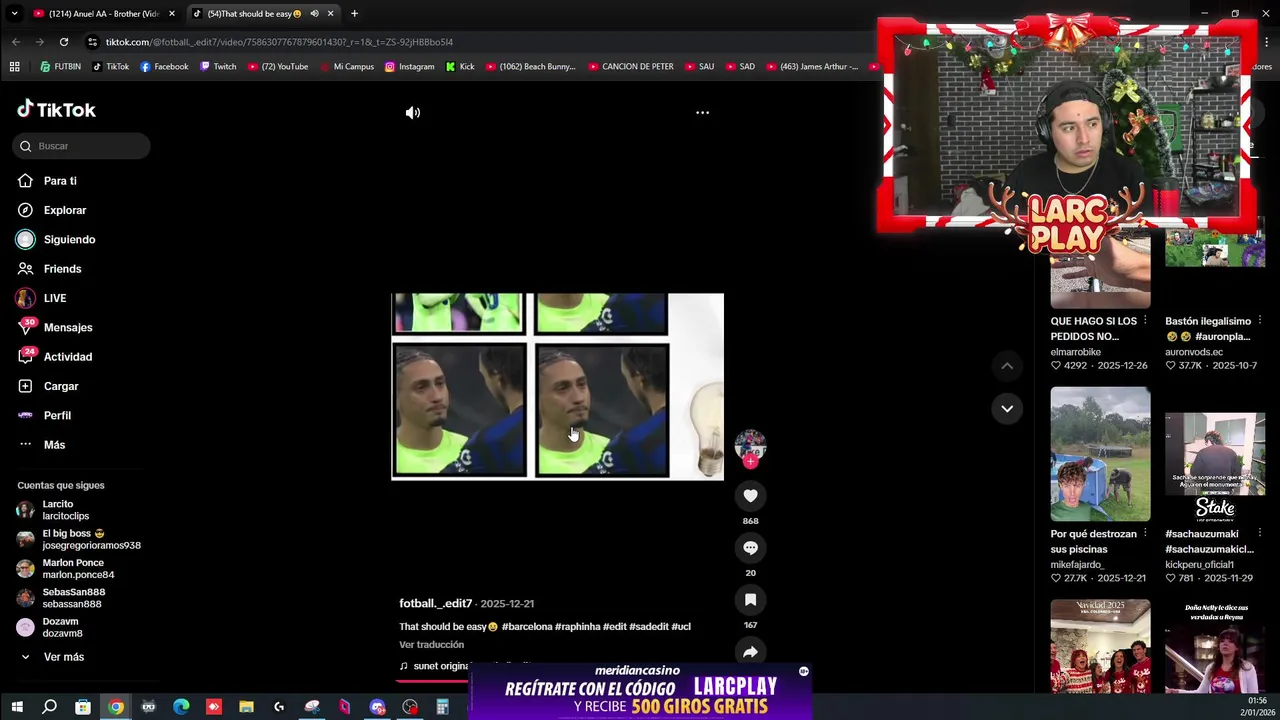1280x720 pixels.
Task: Go to next video with down chevron
Action: coord(1007,408)
